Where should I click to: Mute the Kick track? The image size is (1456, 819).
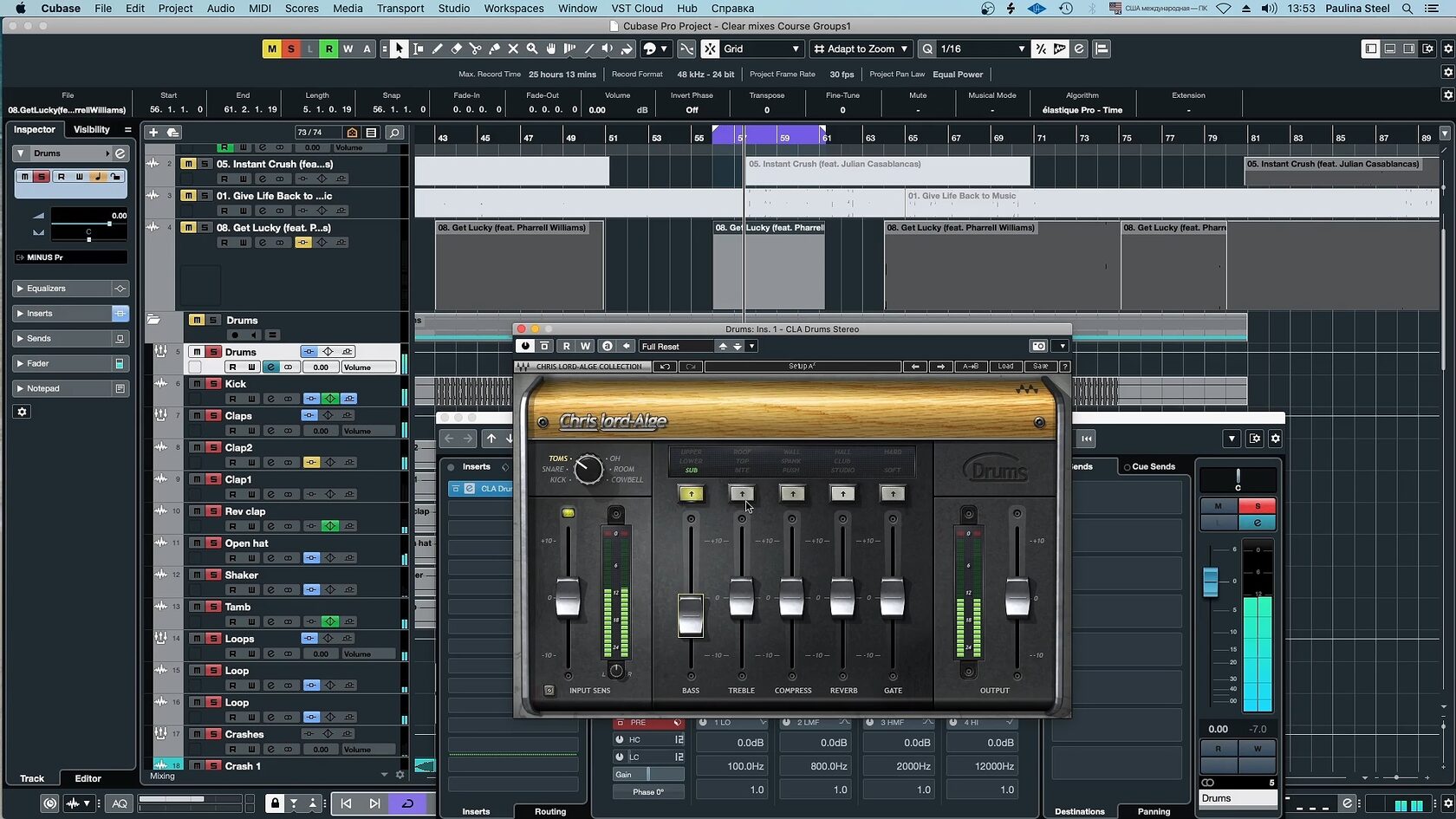click(198, 384)
